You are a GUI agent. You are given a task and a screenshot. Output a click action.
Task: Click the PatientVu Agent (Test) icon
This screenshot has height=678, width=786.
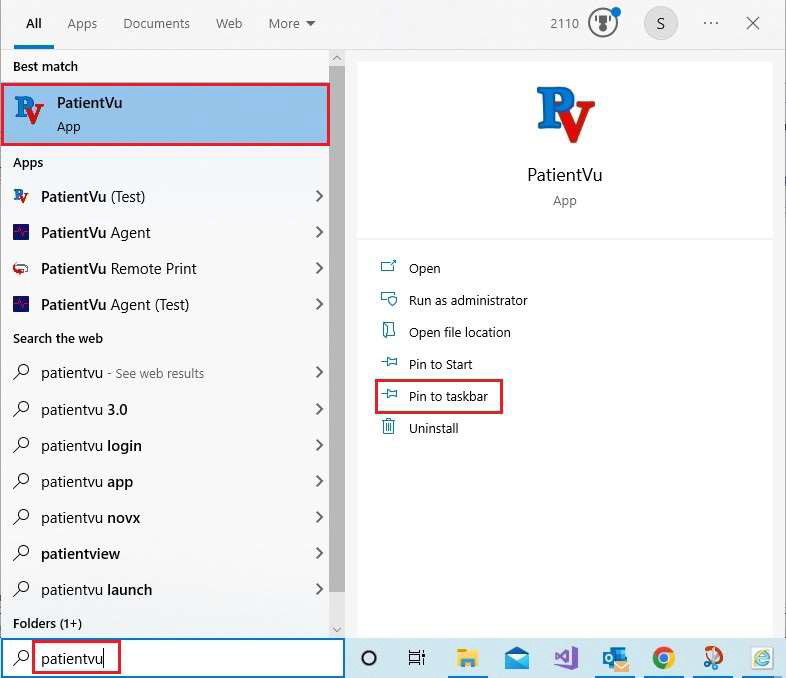point(21,305)
